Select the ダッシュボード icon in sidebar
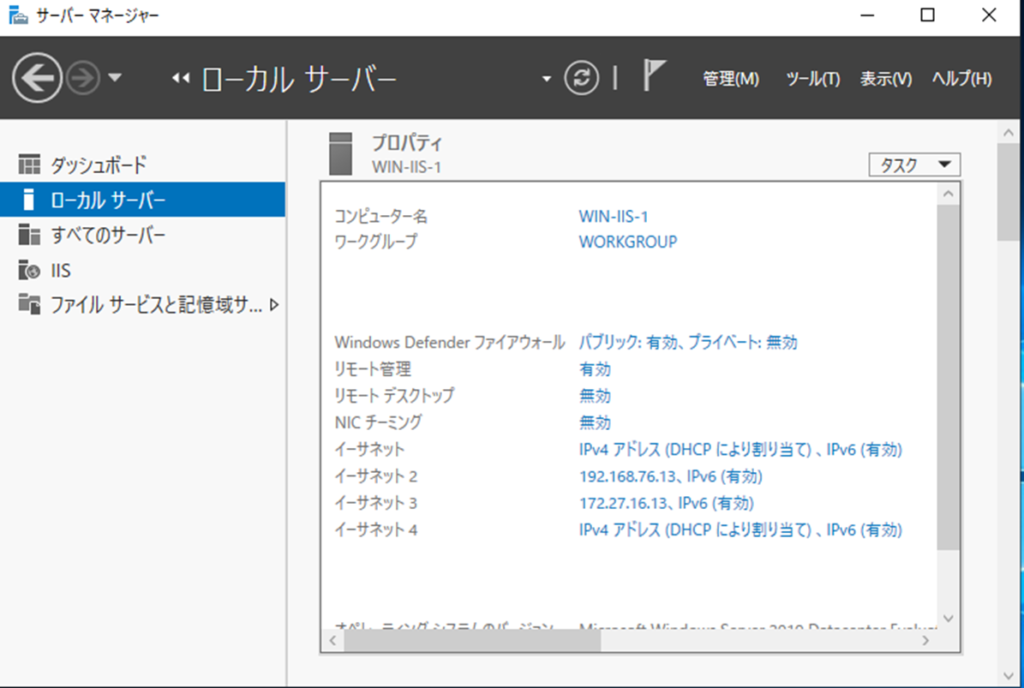Image resolution: width=1024 pixels, height=688 pixels. (x=30, y=164)
